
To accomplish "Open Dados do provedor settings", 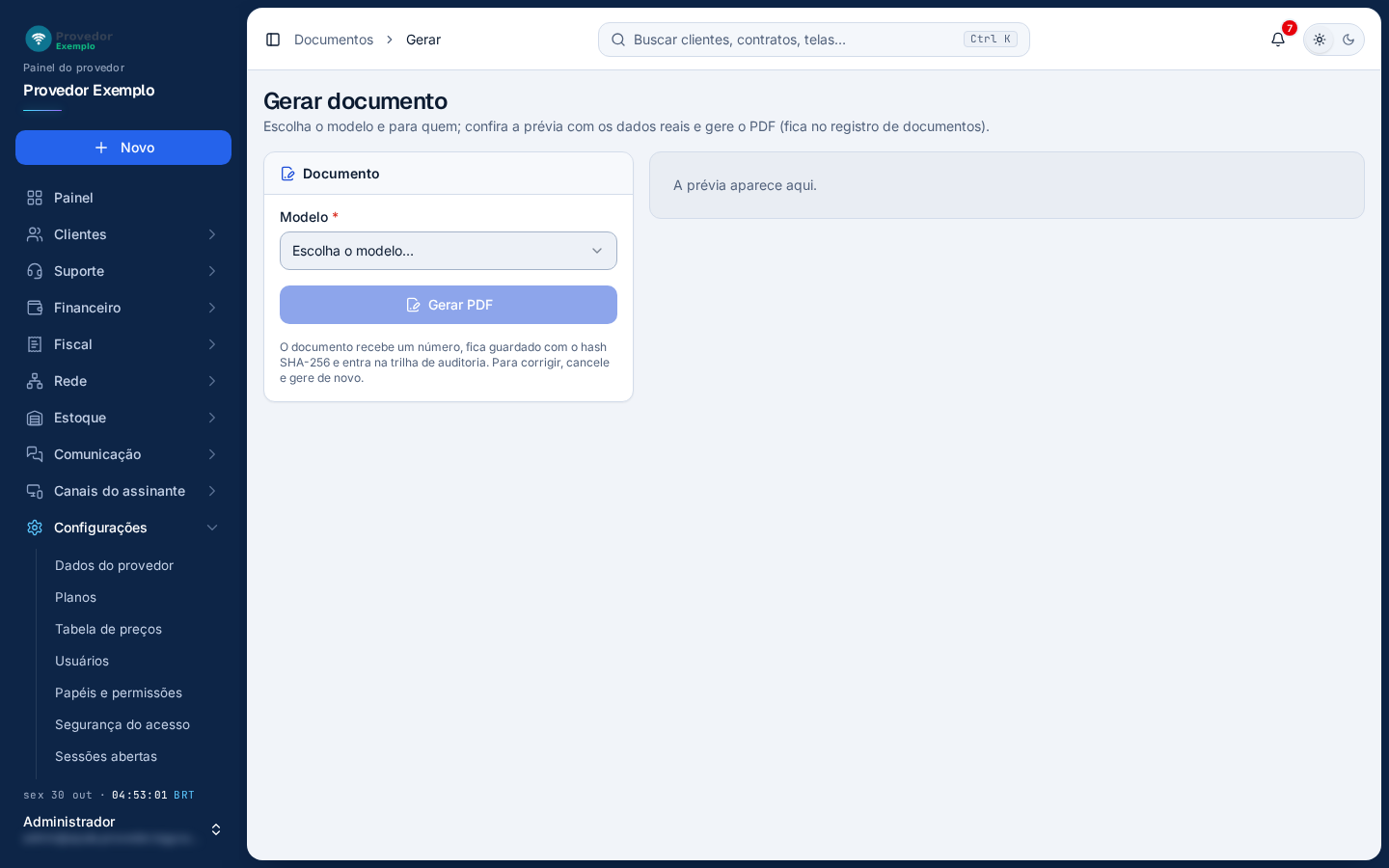I will [x=114, y=565].
